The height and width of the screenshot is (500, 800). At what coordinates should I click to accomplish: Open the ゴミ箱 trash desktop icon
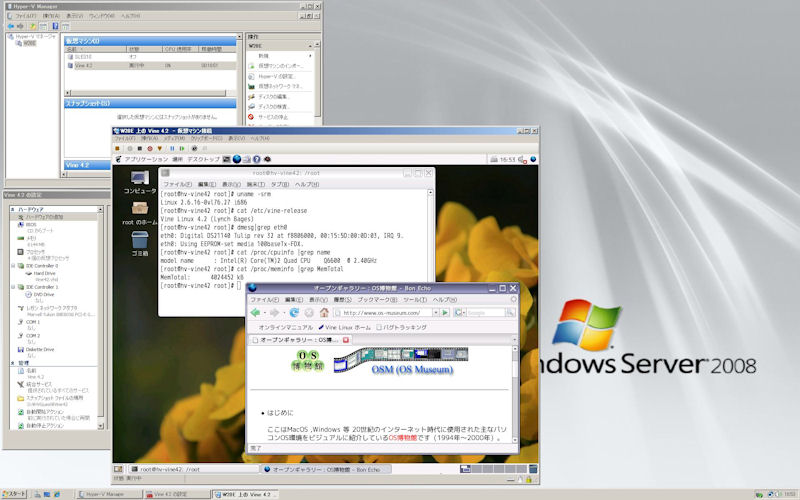139,244
